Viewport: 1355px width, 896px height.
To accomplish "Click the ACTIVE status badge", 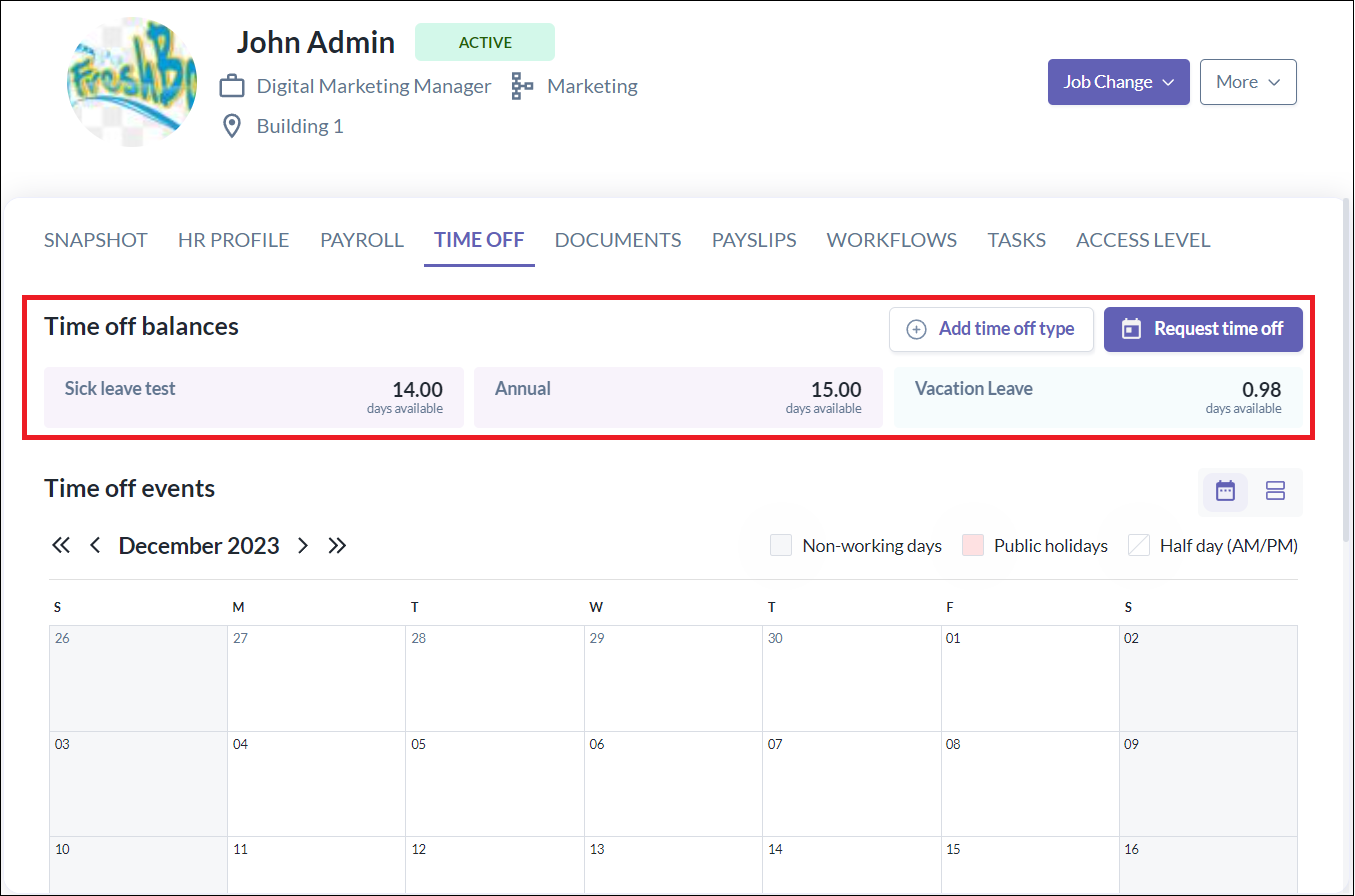I will 485,42.
